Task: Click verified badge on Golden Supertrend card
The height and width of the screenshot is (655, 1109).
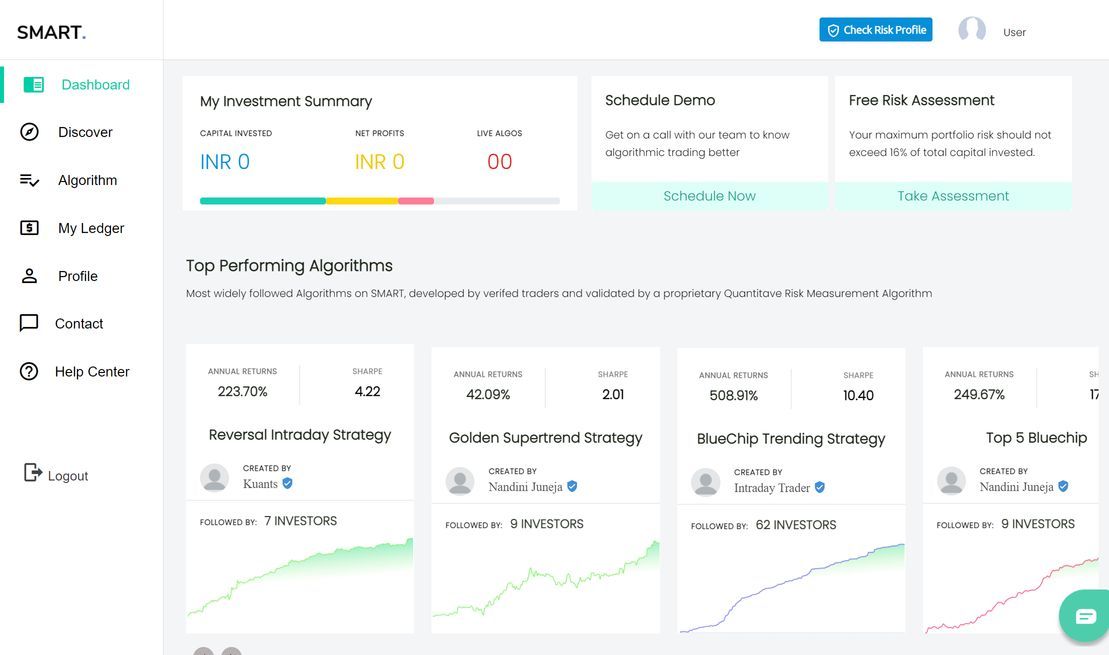Action: (572, 486)
